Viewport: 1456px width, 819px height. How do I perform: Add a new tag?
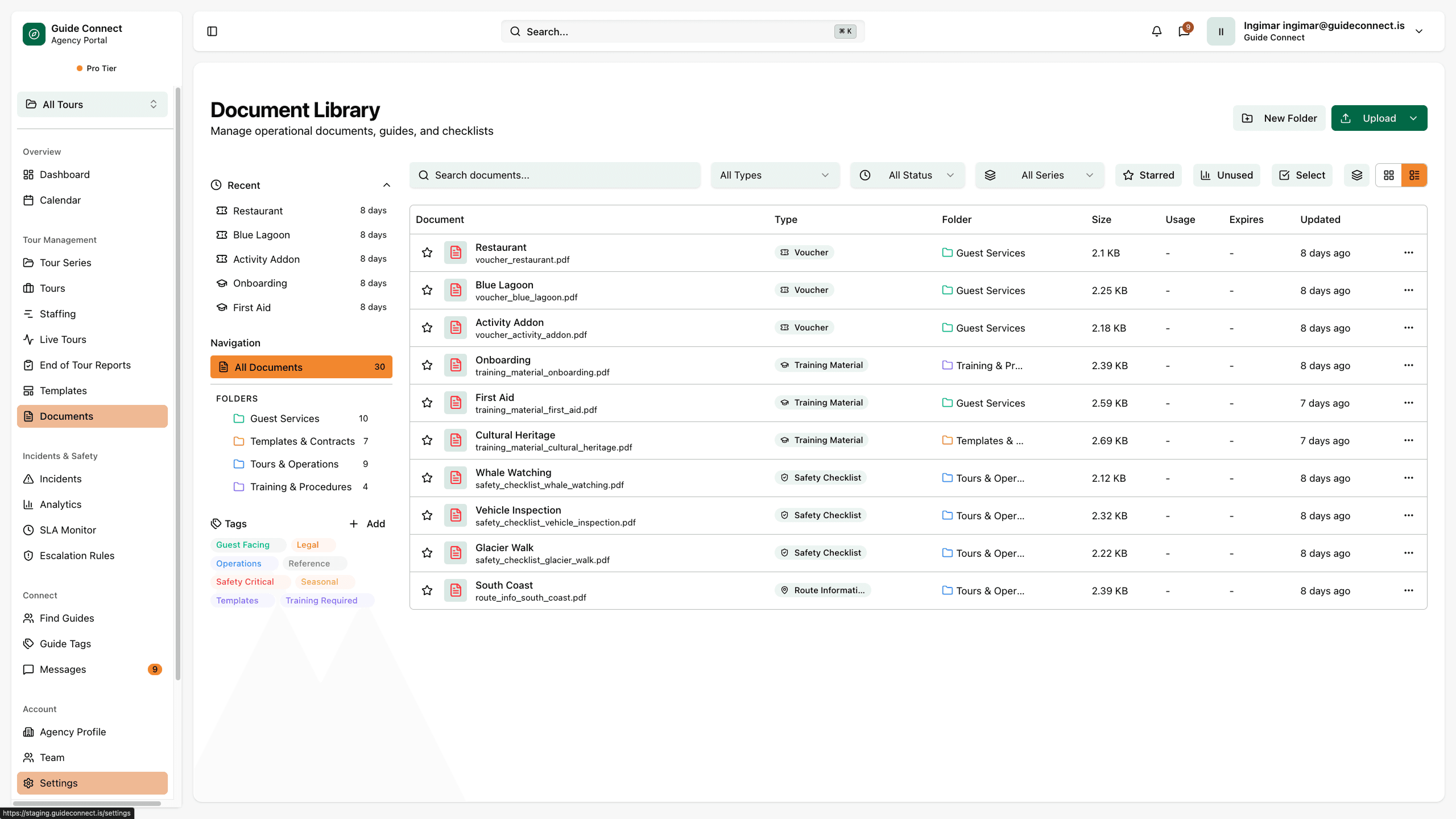pyautogui.click(x=367, y=524)
